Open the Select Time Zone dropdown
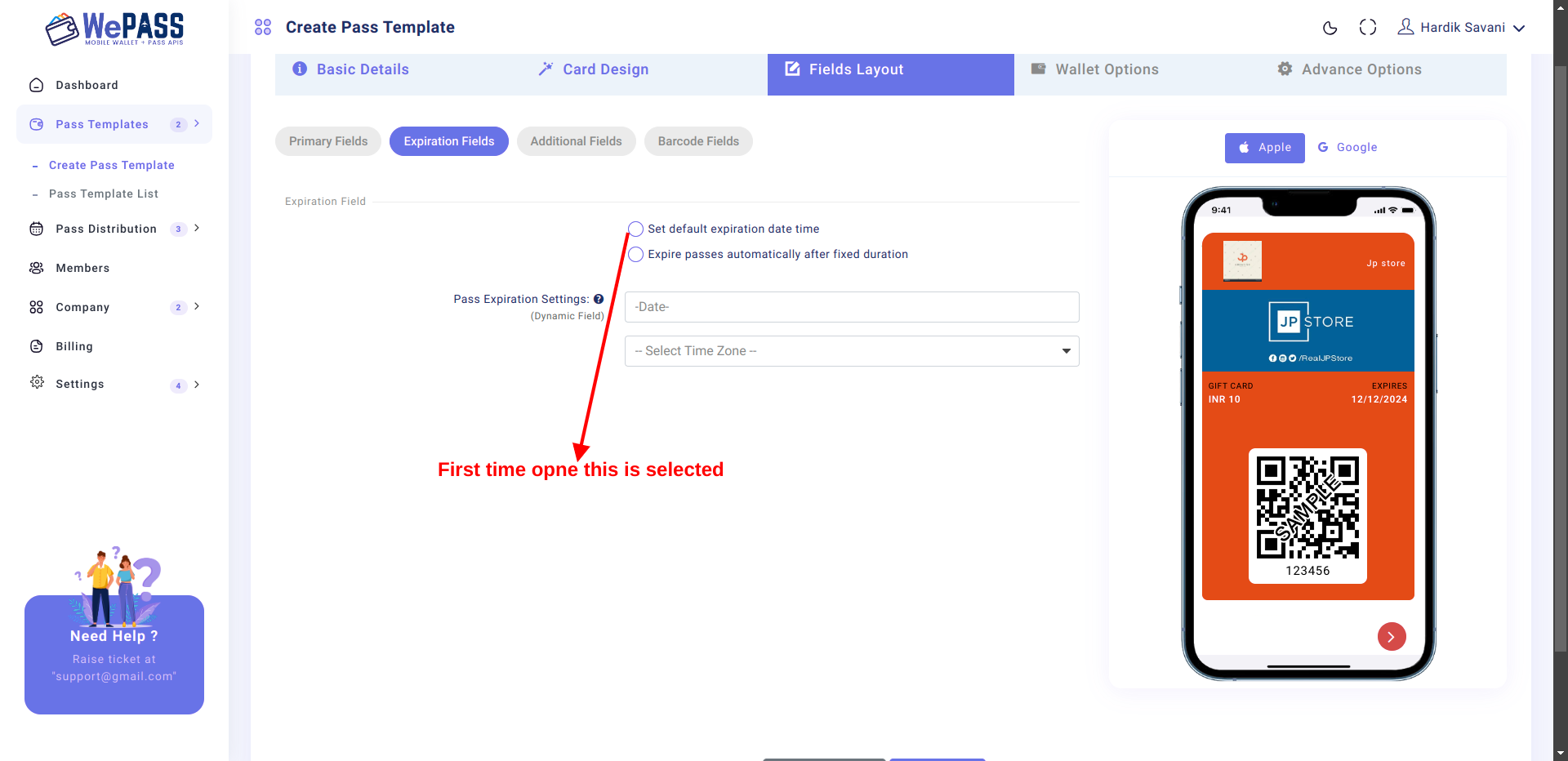1568x761 pixels. coord(852,351)
